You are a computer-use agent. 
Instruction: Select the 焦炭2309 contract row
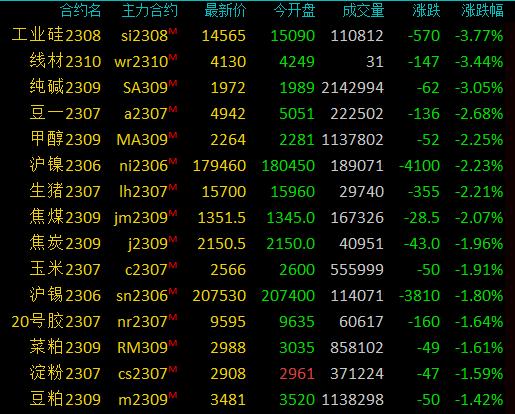click(x=257, y=243)
